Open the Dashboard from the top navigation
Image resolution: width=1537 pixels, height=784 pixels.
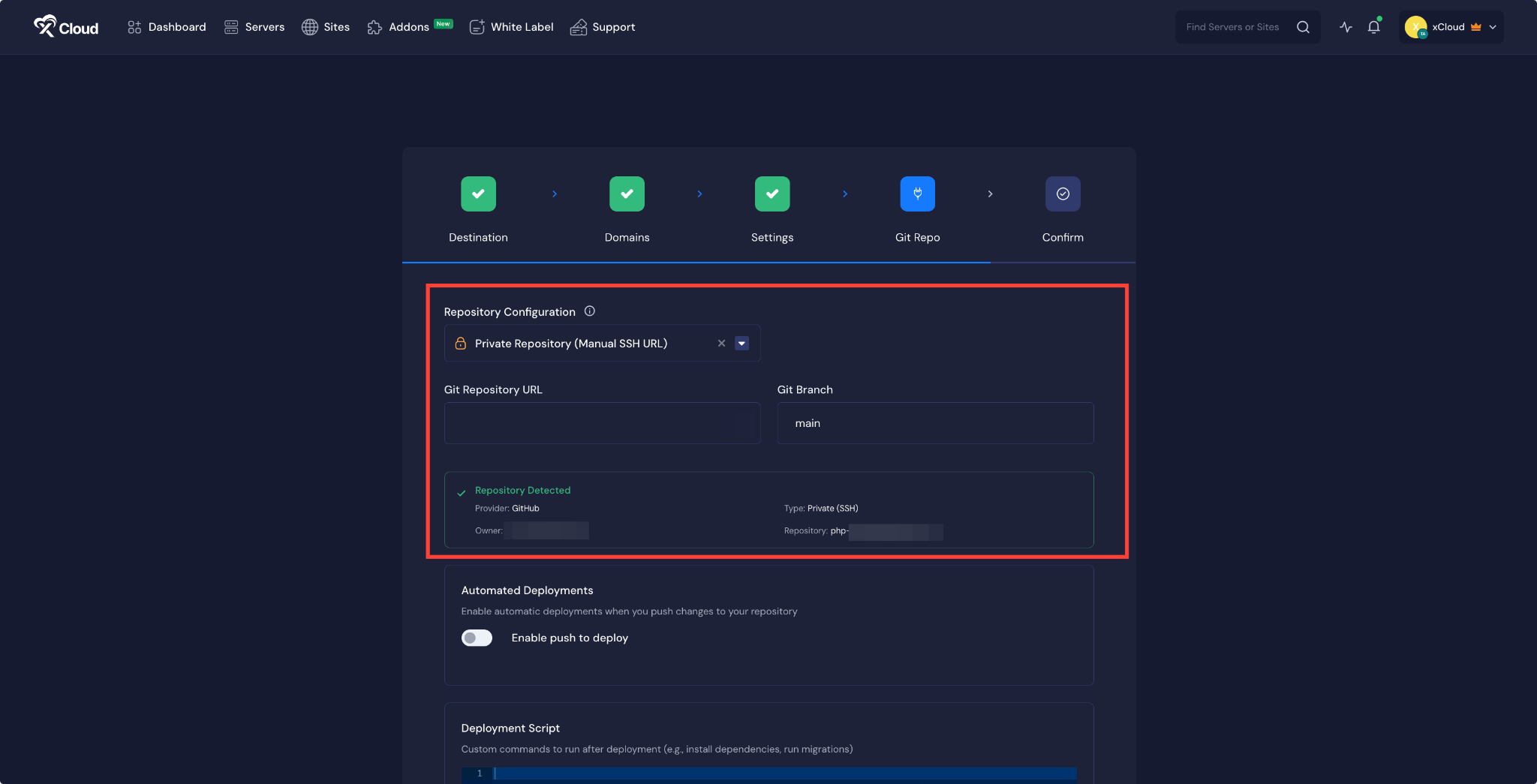[167, 27]
